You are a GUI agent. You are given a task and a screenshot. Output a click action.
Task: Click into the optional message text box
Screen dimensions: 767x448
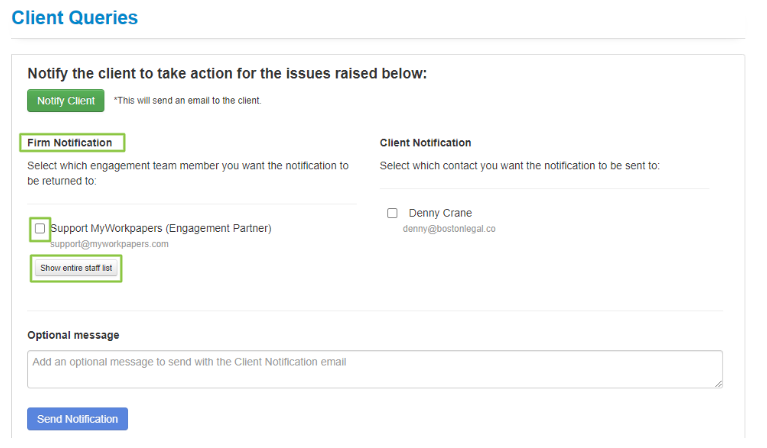point(374,368)
